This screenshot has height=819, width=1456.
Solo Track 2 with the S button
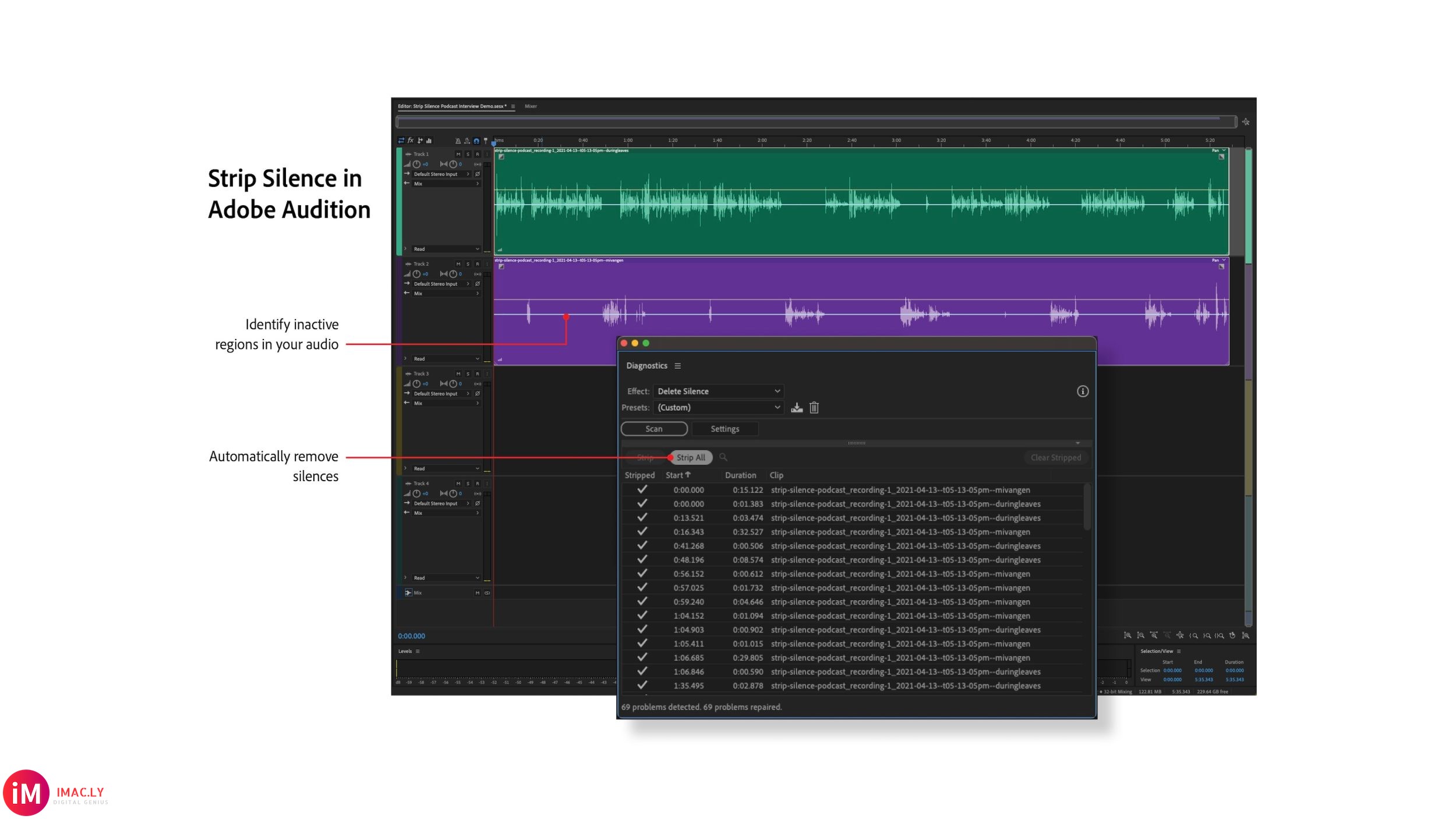468,264
